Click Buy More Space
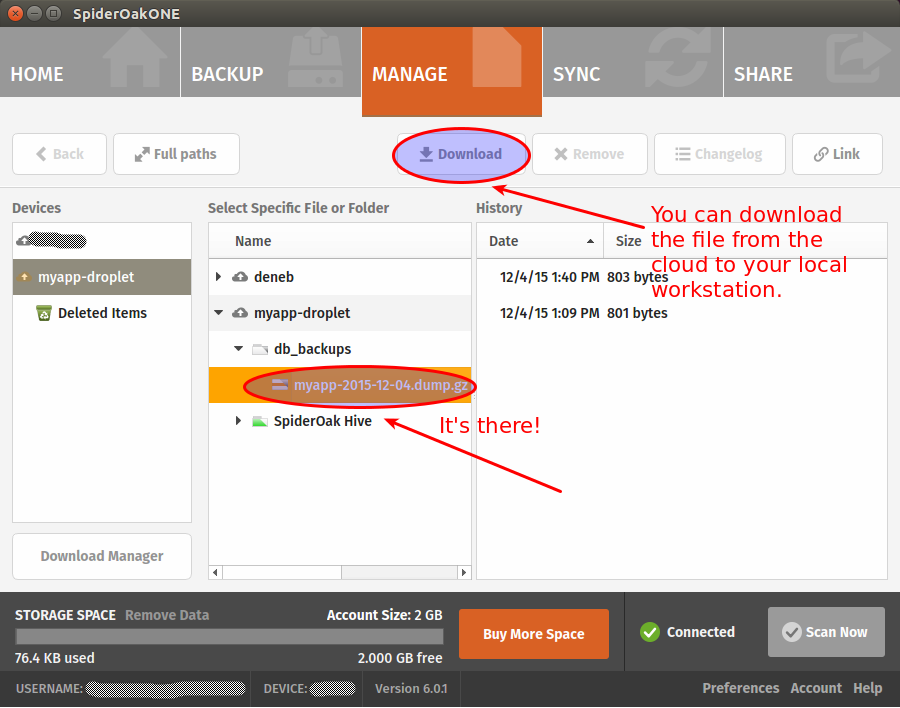 (x=534, y=634)
